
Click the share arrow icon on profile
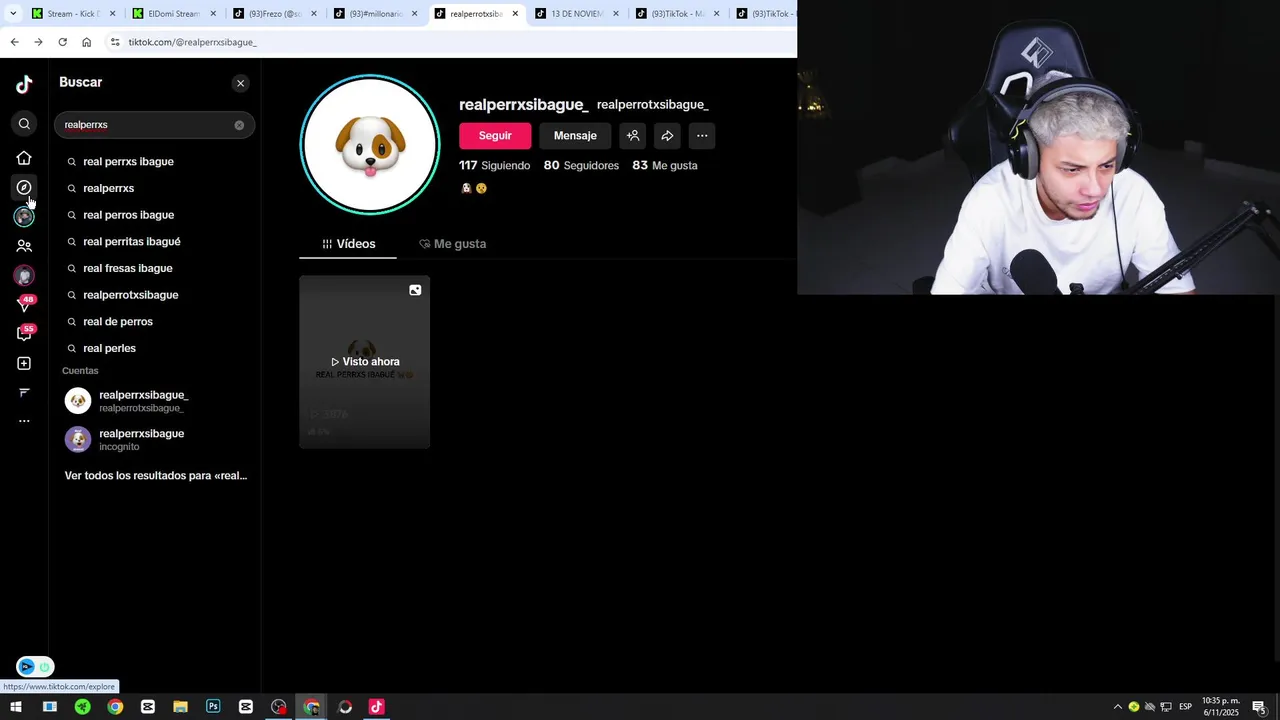(x=667, y=136)
